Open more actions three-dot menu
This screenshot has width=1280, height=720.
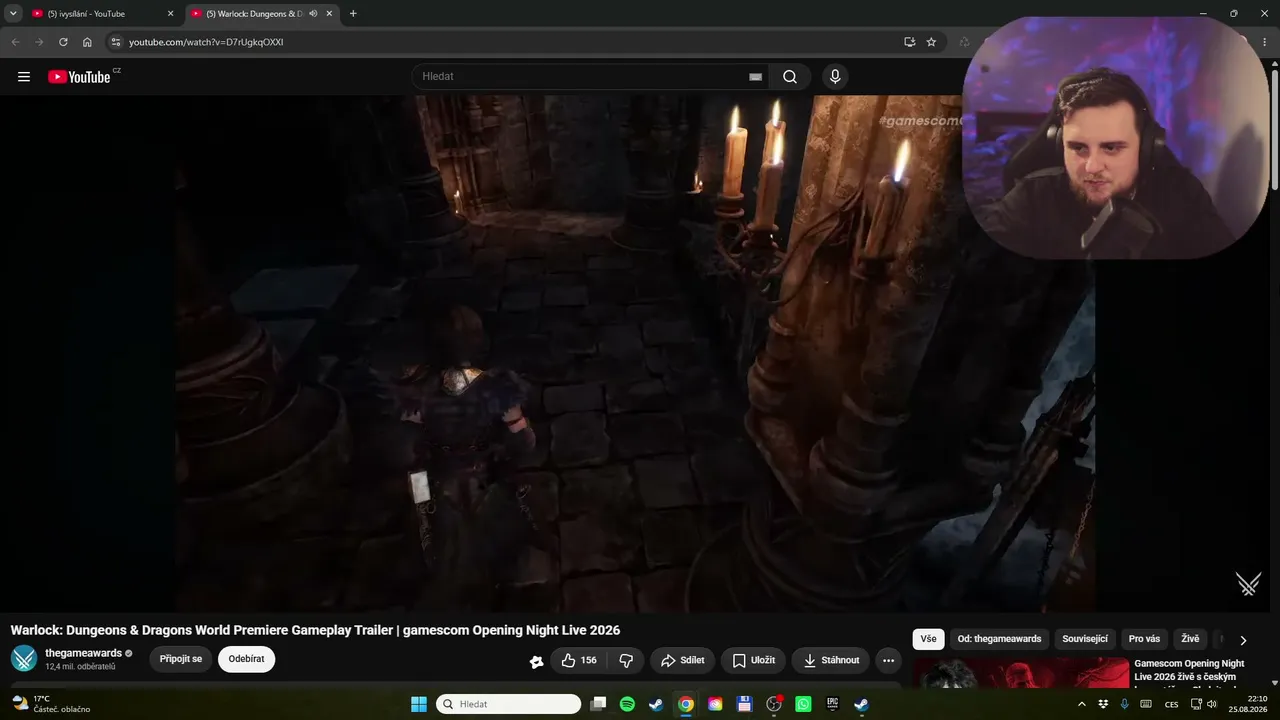(888, 660)
